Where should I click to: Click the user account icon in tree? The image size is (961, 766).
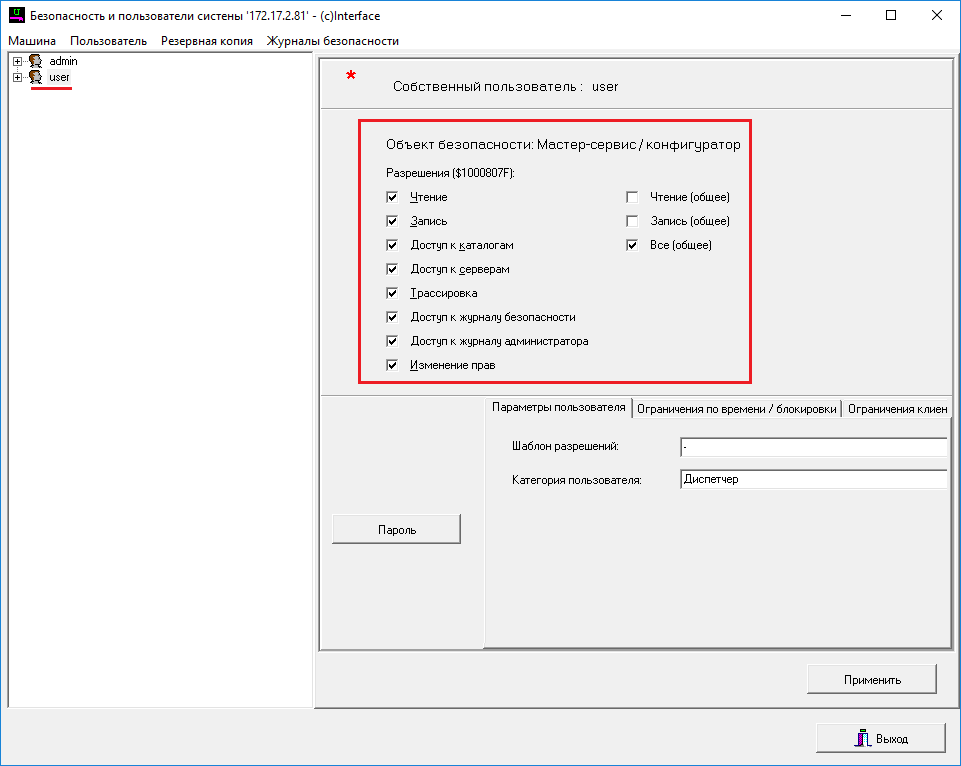[x=35, y=77]
